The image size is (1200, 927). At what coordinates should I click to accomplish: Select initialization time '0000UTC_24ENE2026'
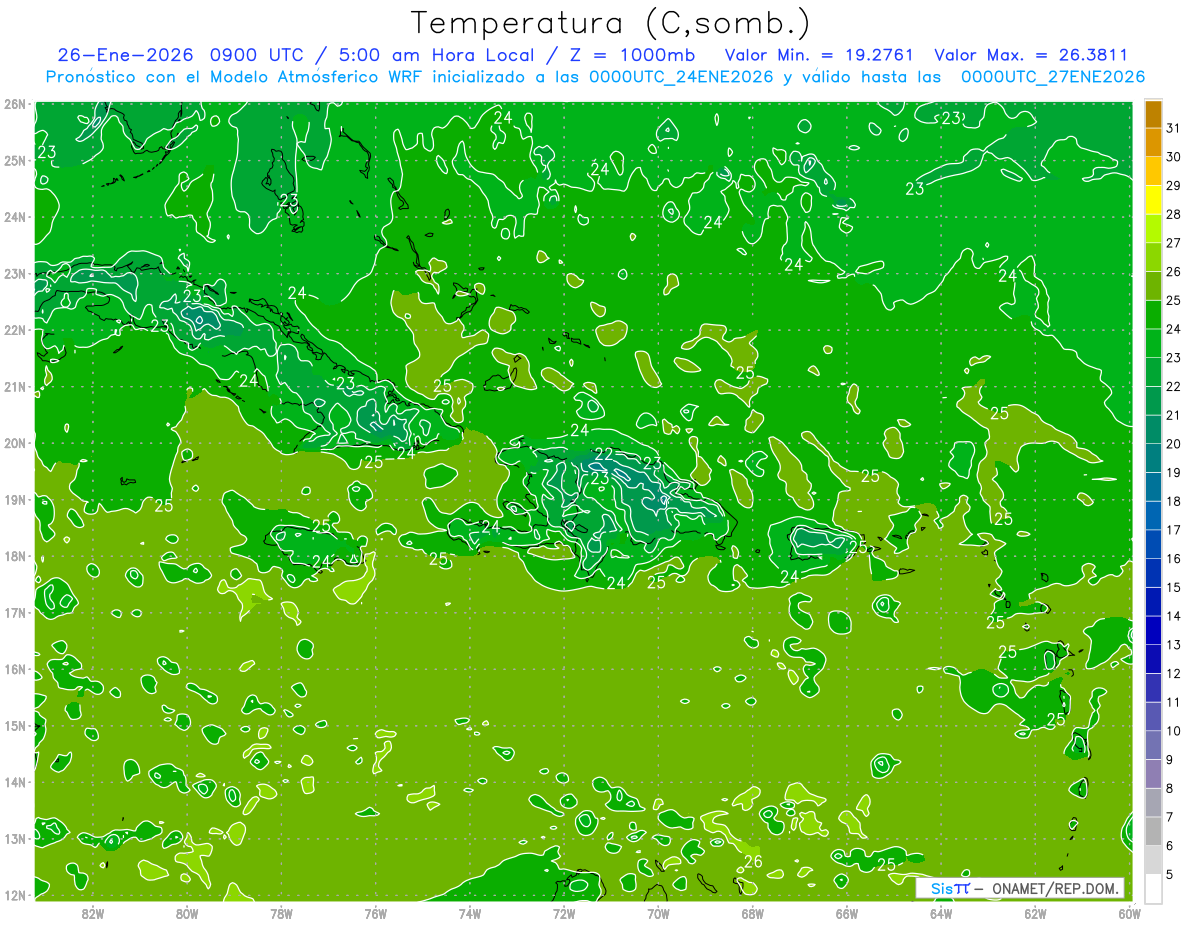coord(681,77)
